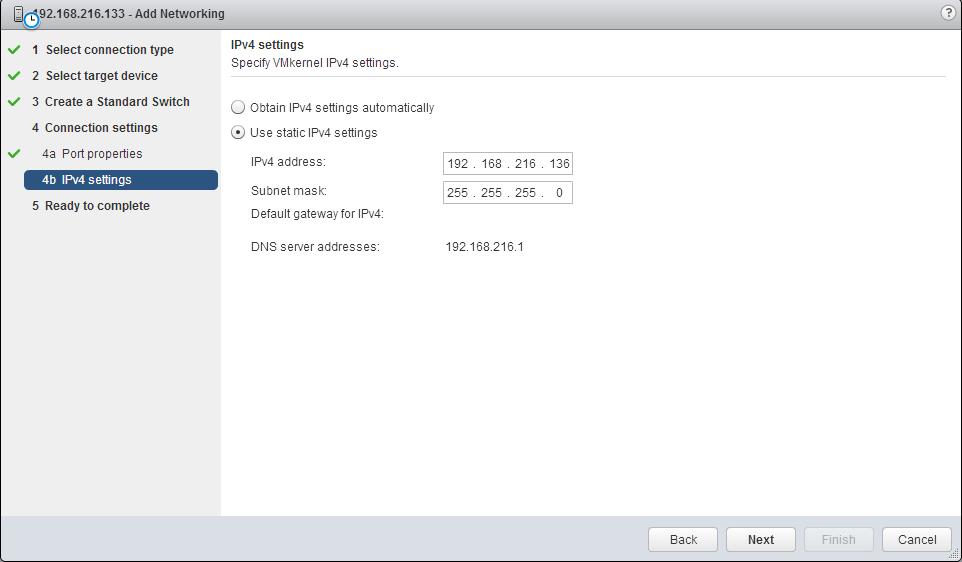Click the host icon in title bar
The width and height of the screenshot is (962, 562).
click(19, 14)
